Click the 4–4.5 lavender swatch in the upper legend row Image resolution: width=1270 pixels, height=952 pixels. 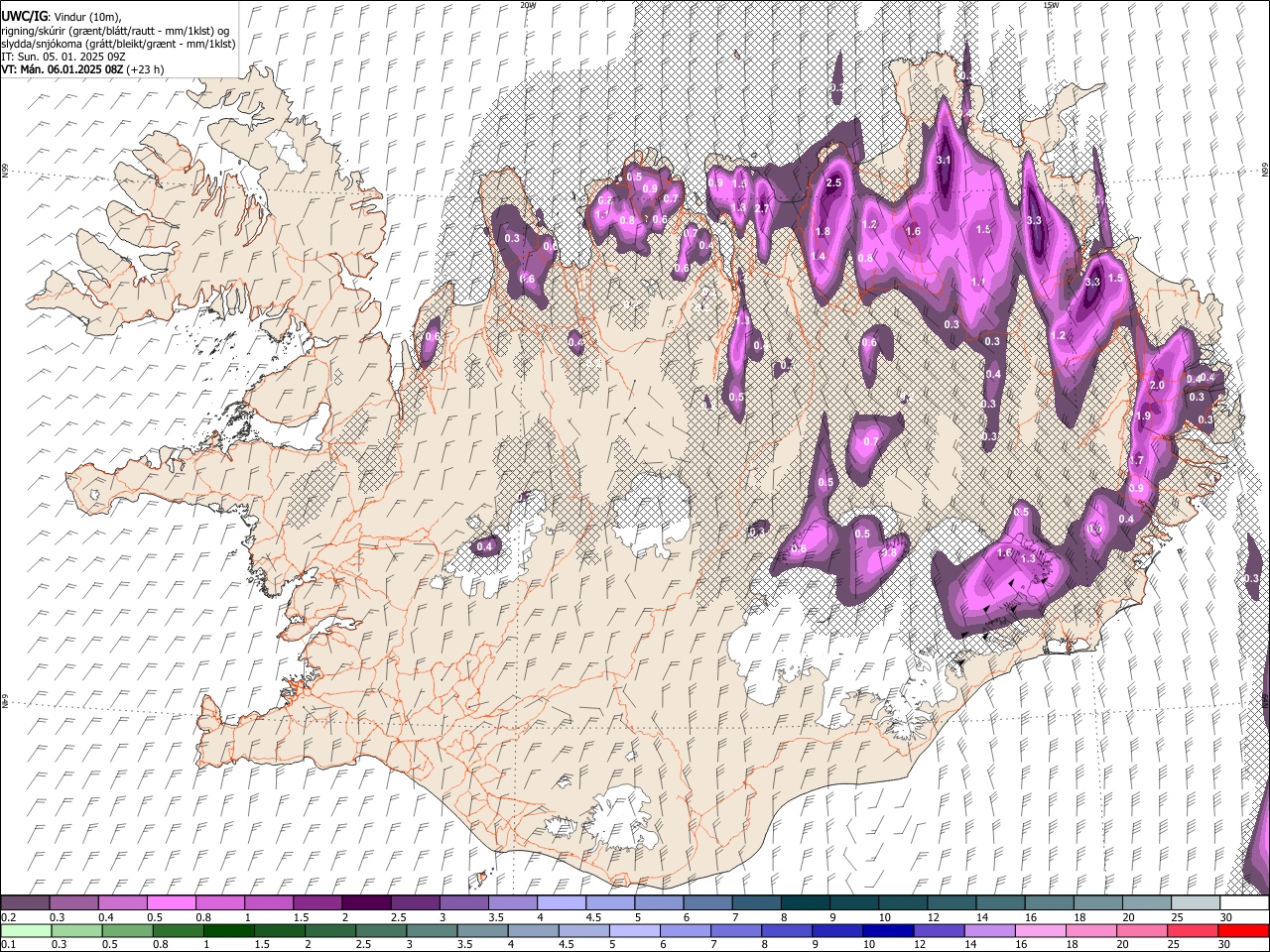pyautogui.click(x=560, y=903)
